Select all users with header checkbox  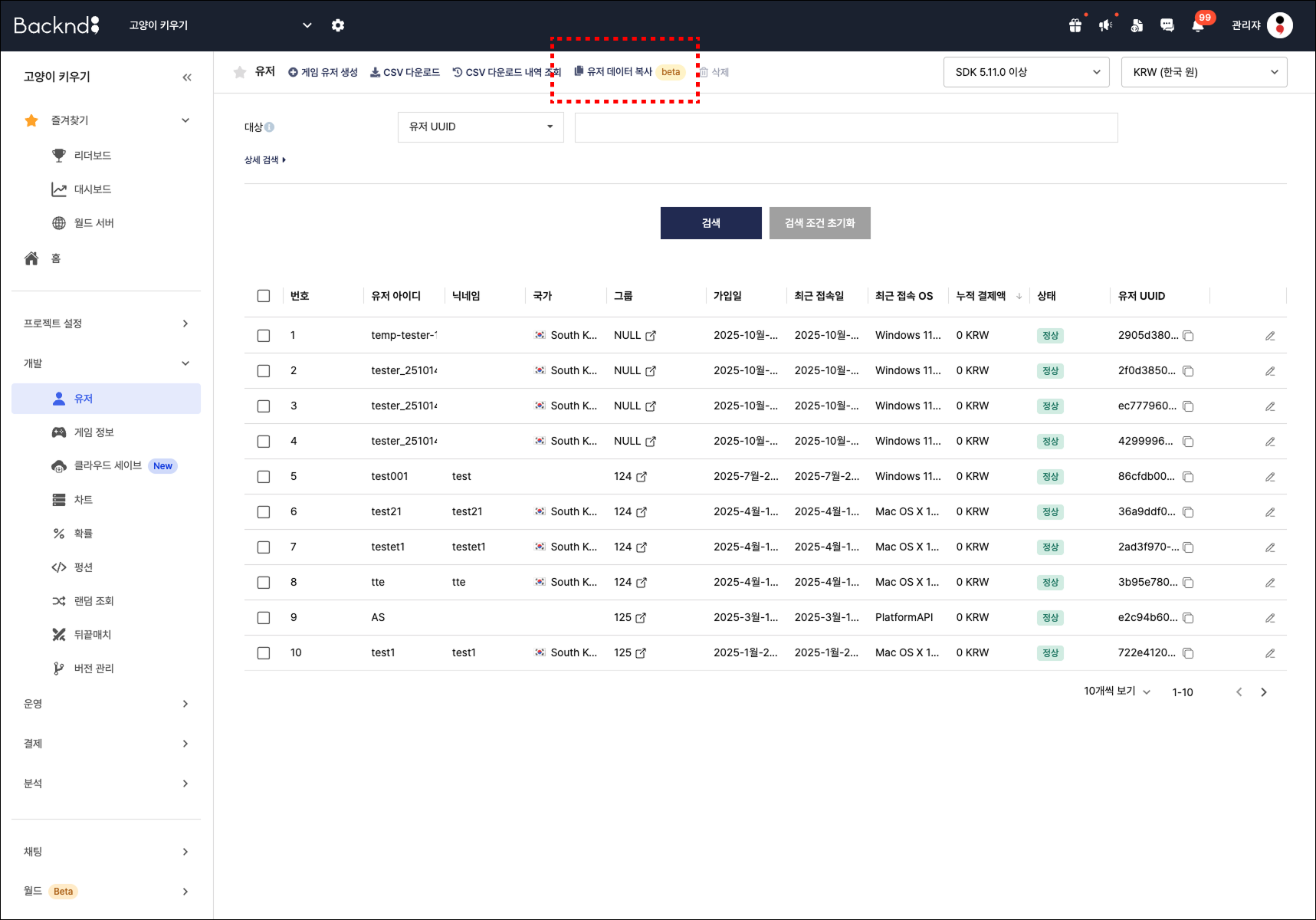264,296
